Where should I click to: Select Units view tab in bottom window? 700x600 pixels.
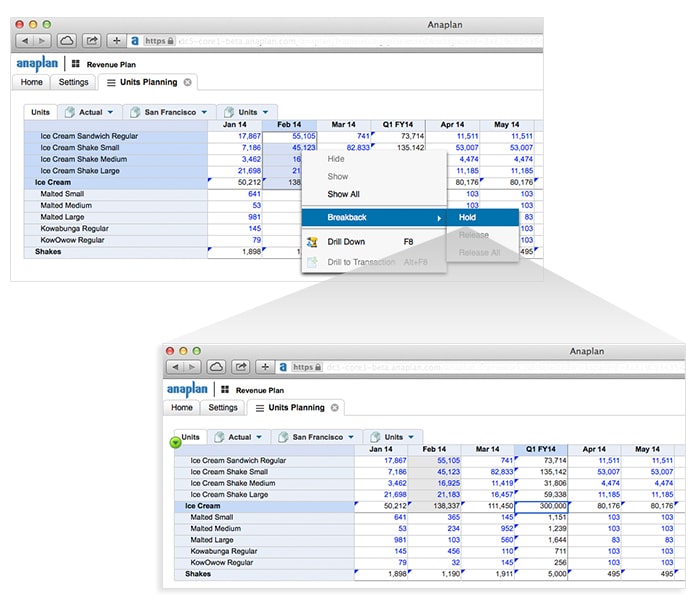click(190, 437)
